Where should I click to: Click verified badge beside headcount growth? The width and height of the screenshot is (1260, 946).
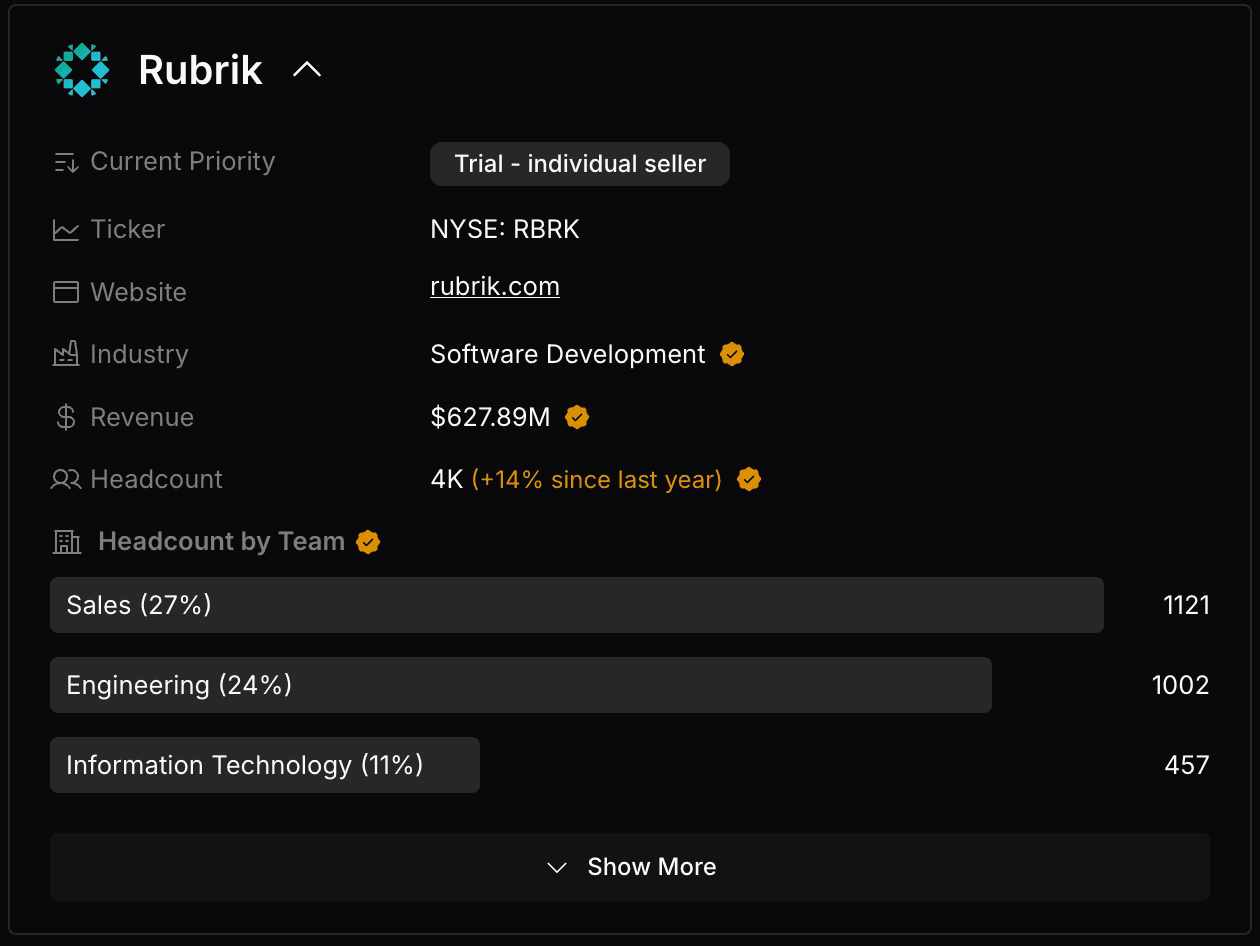pyautogui.click(x=749, y=480)
